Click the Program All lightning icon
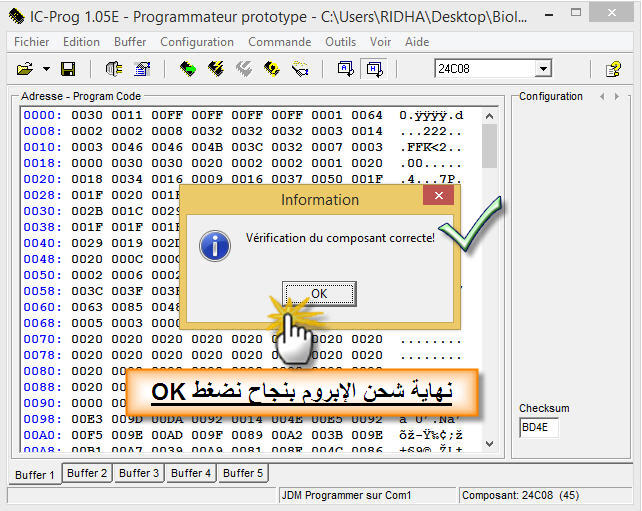The height and width of the screenshot is (511, 642). 215,69
